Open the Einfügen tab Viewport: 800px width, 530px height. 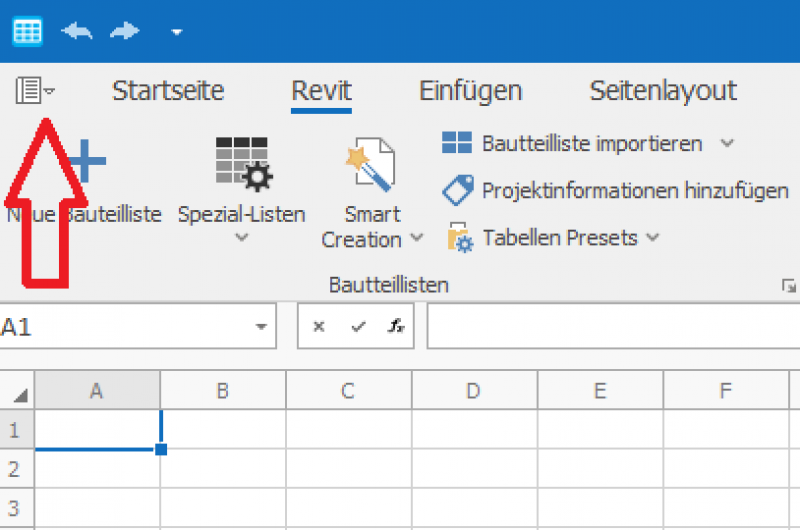coord(470,91)
